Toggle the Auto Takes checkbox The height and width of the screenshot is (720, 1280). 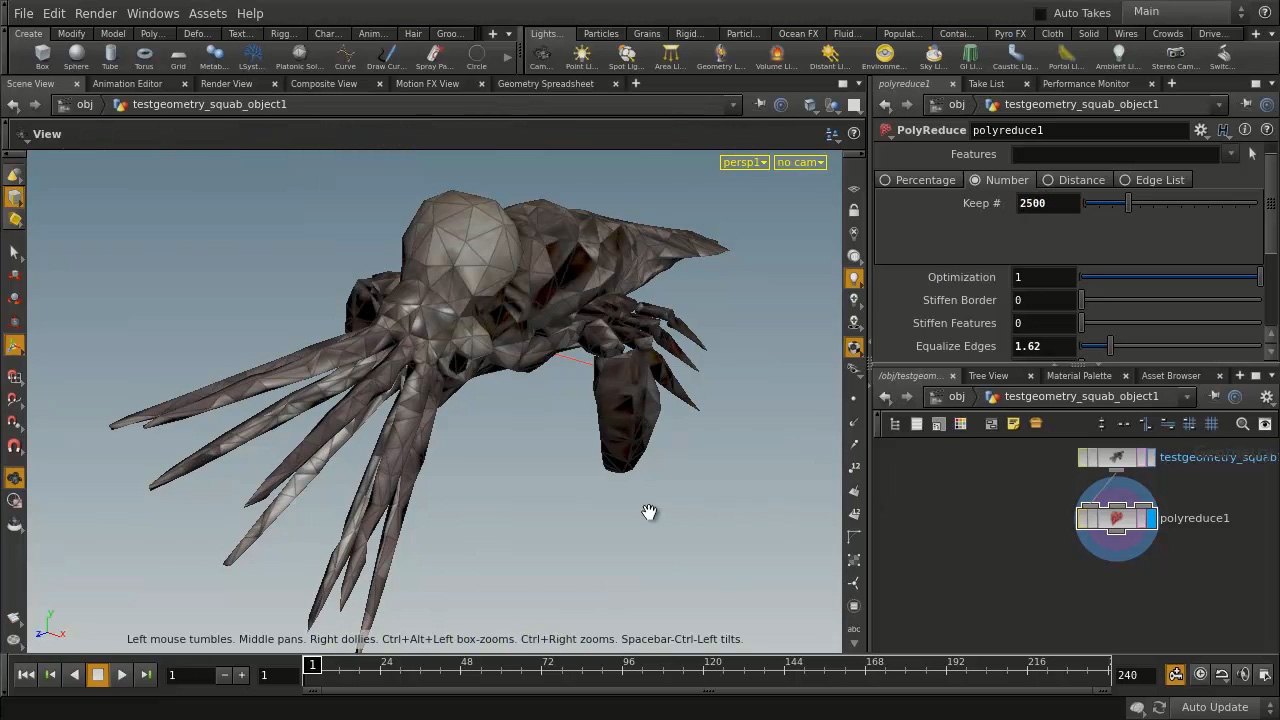click(x=1040, y=13)
